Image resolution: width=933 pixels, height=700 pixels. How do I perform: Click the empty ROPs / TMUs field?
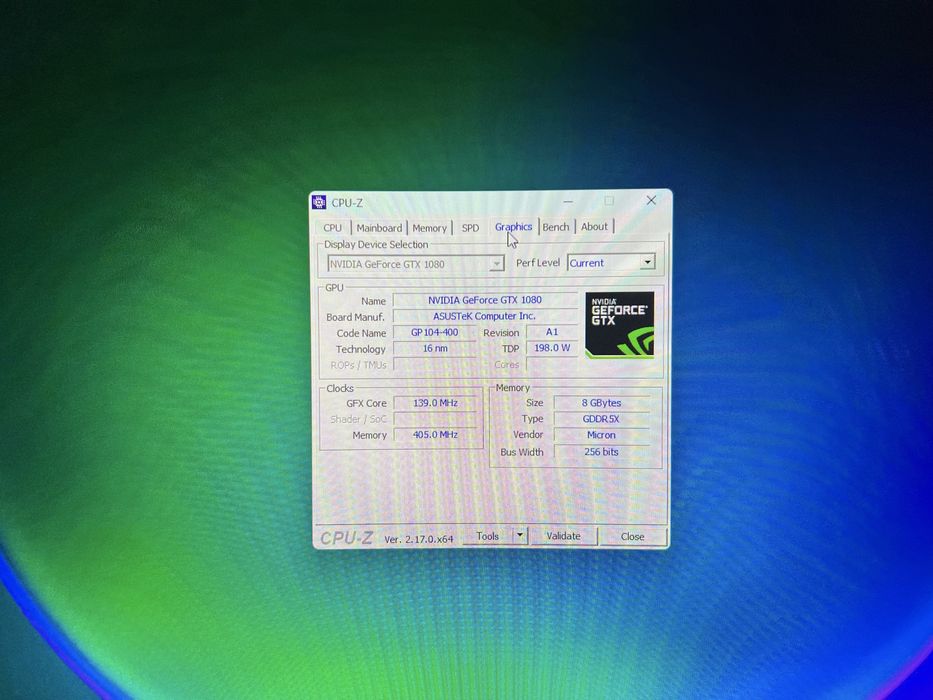435,364
